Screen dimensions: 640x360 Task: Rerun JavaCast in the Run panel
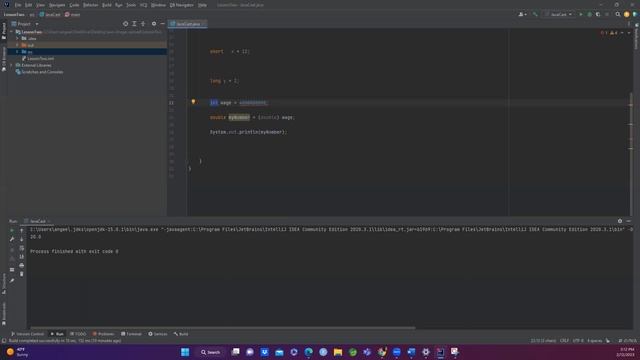pyautogui.click(x=12, y=231)
